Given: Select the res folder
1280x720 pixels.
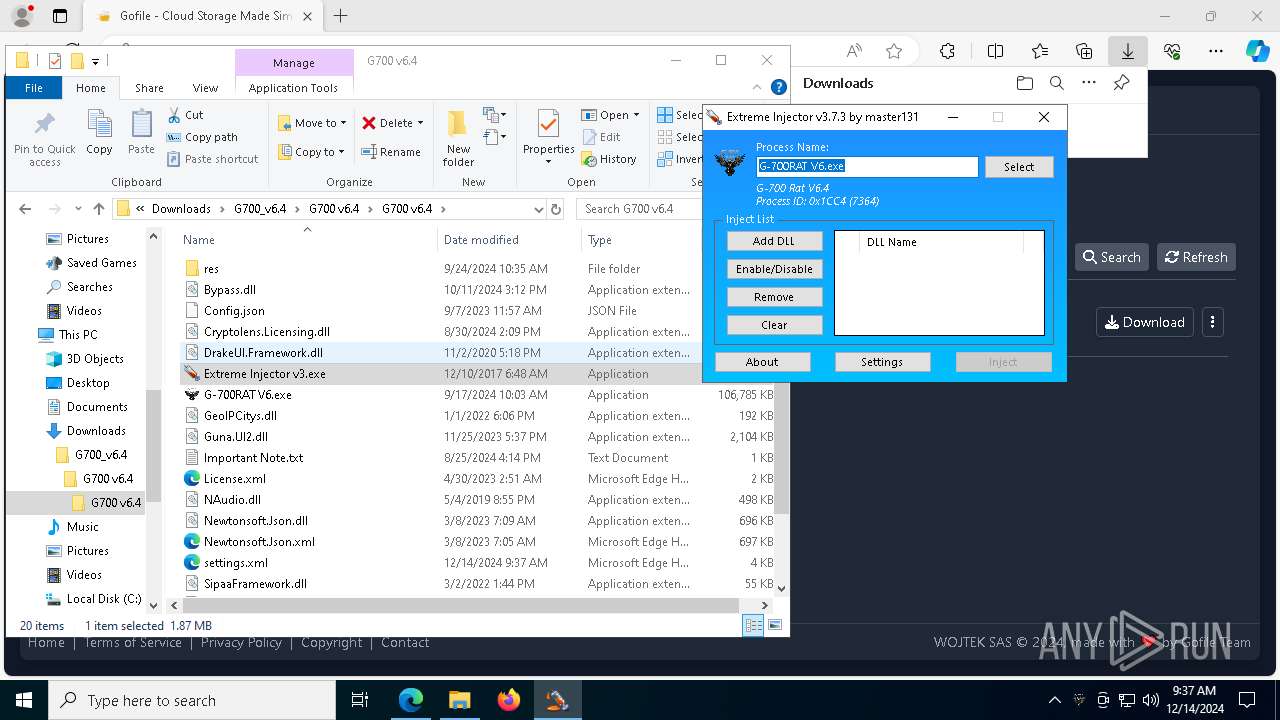Looking at the screenshot, I should coord(211,269).
